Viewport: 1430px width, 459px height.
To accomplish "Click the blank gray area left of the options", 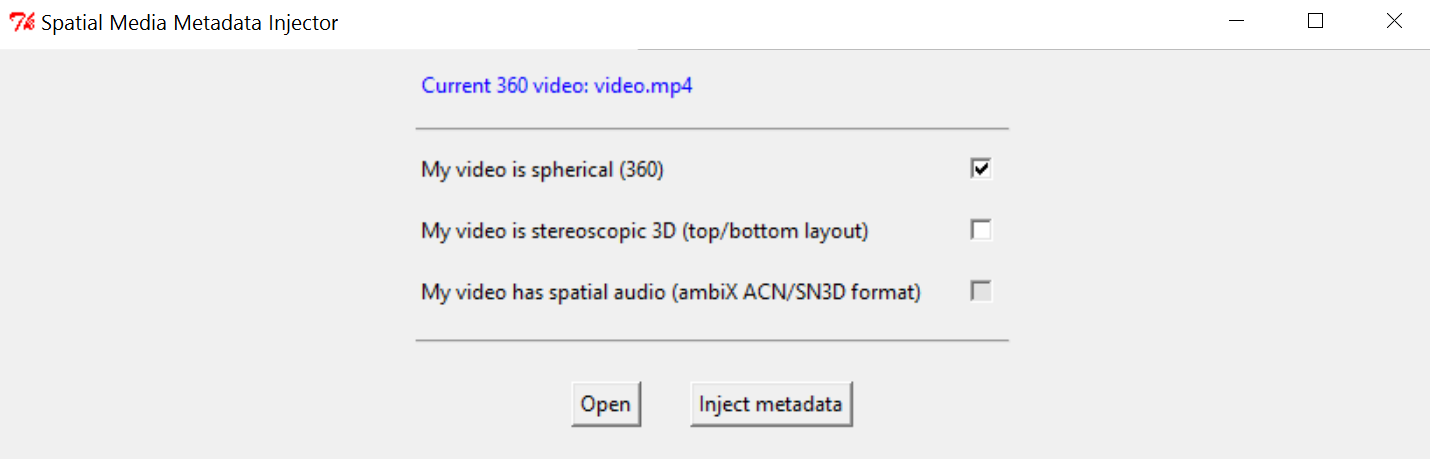I will [x=200, y=250].
